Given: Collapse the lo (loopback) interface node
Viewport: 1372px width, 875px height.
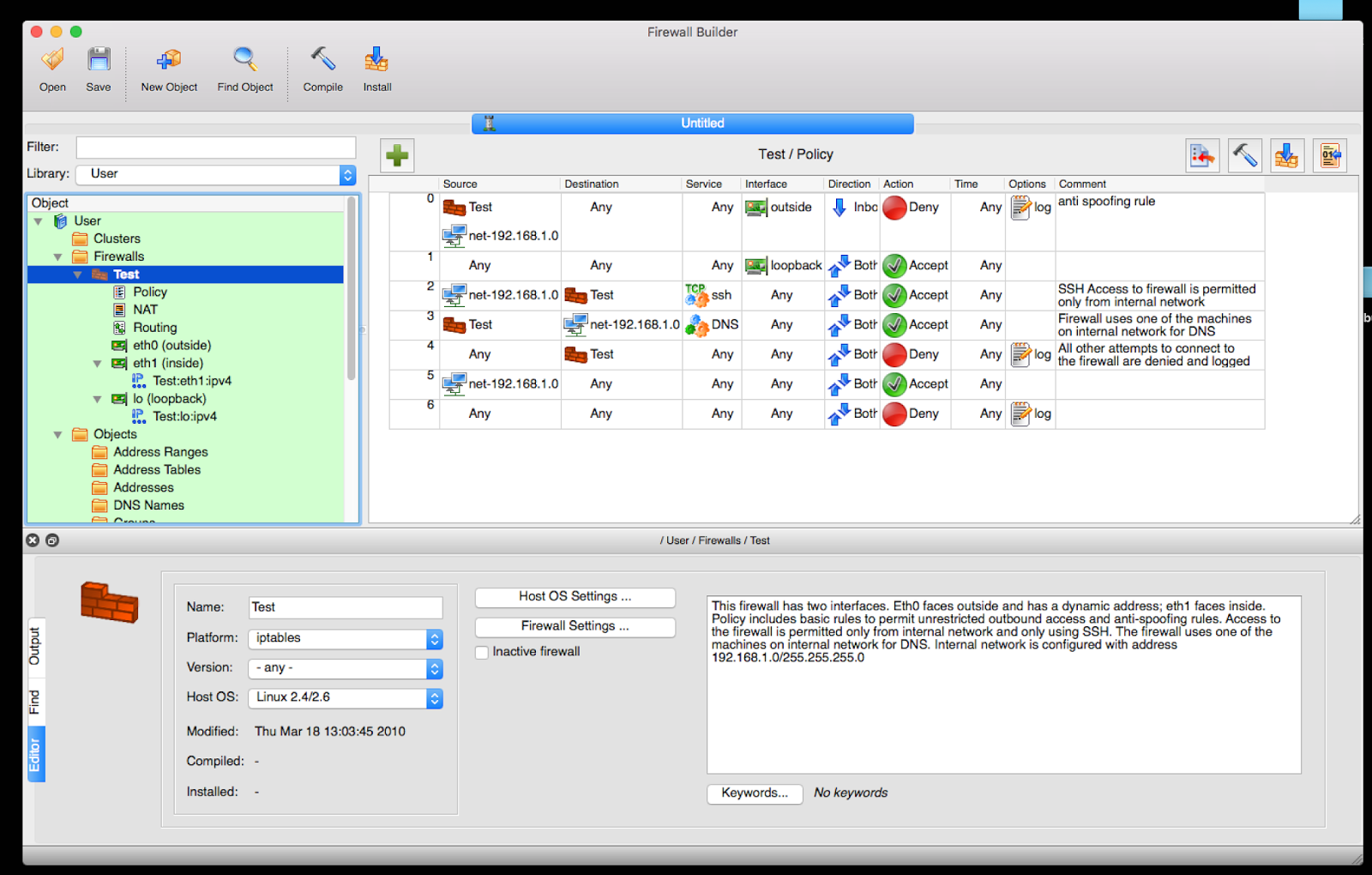Looking at the screenshot, I should coord(97,399).
